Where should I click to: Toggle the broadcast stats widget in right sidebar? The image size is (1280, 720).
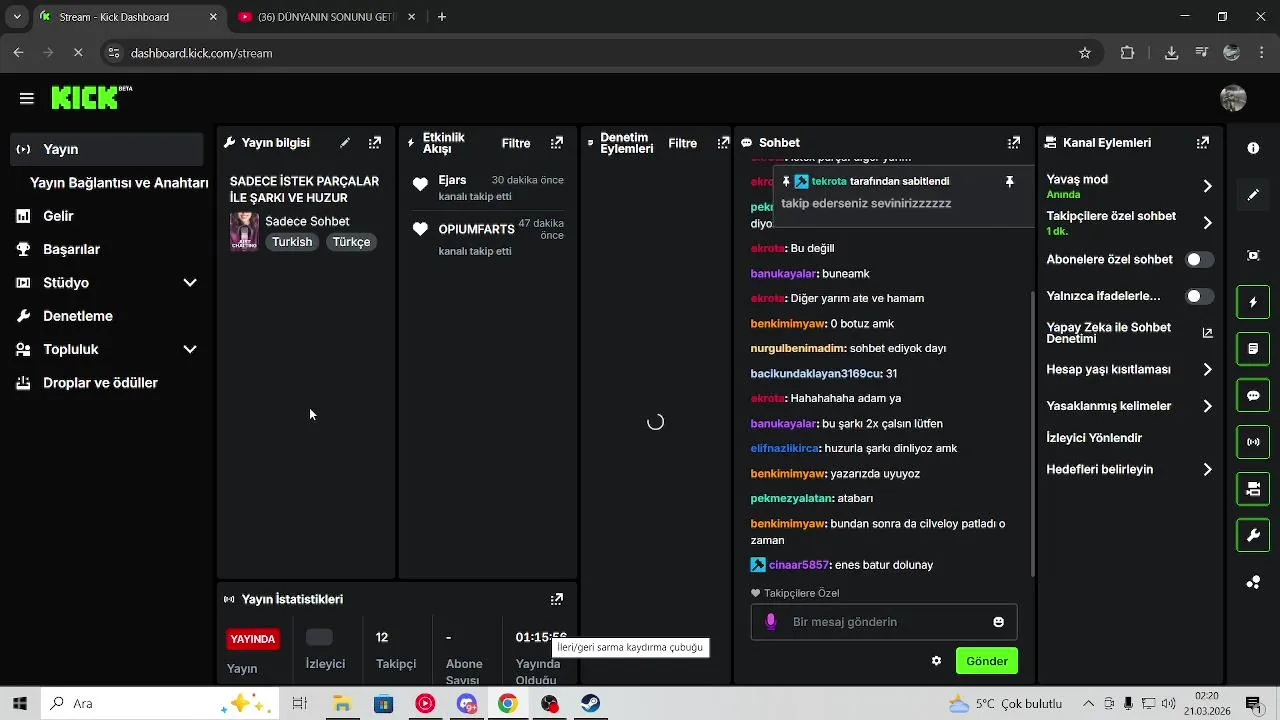click(1253, 442)
